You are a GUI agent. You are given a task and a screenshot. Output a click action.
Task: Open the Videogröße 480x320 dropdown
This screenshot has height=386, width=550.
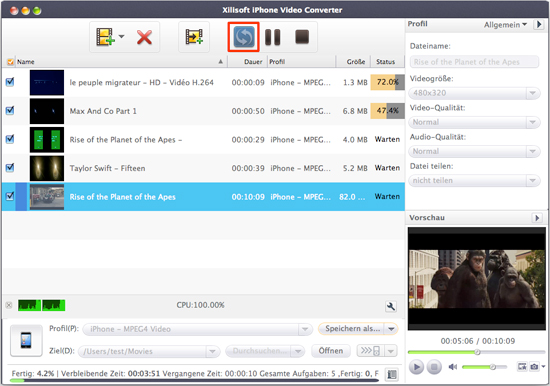[x=474, y=93]
